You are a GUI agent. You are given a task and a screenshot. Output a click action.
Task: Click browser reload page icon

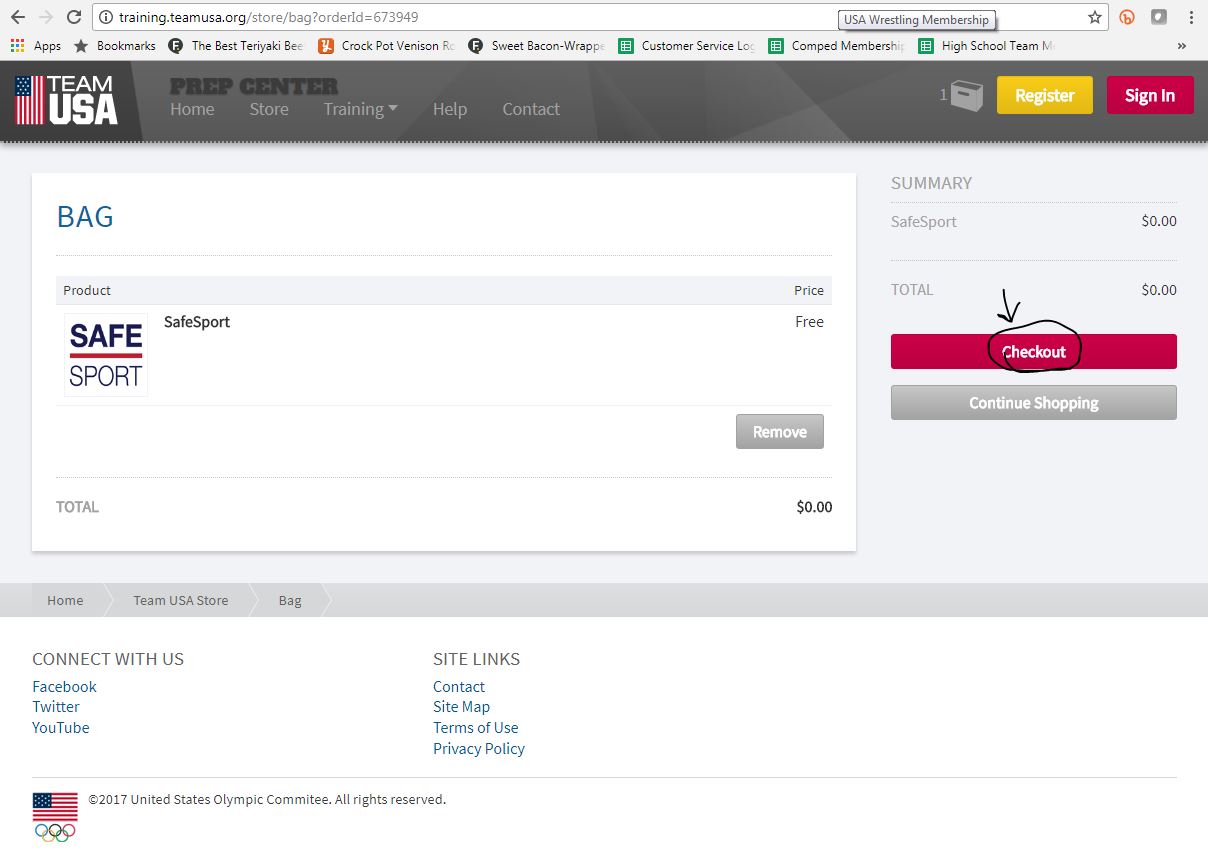pyautogui.click(x=74, y=17)
